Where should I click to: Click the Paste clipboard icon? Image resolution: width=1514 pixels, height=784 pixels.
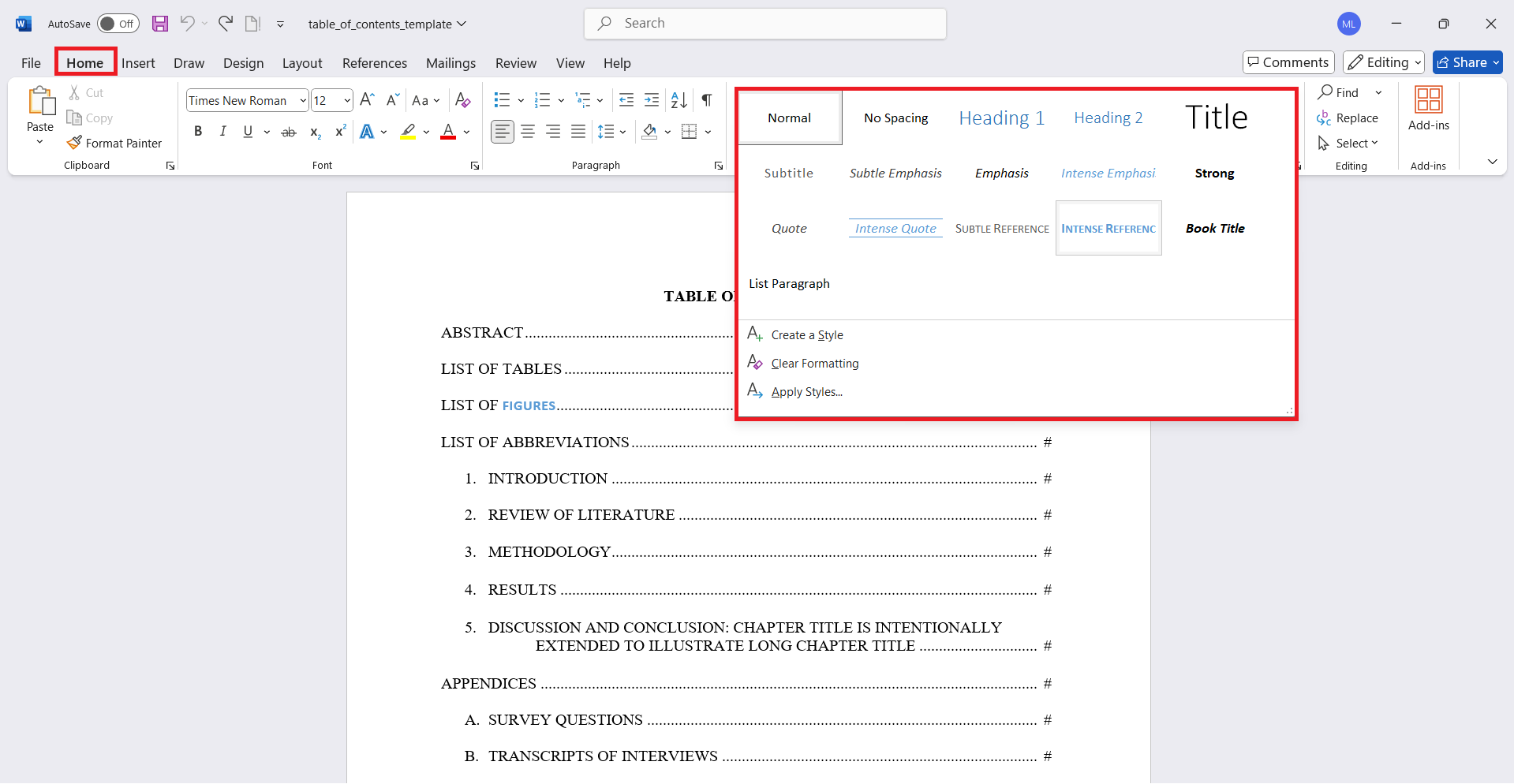(41, 102)
